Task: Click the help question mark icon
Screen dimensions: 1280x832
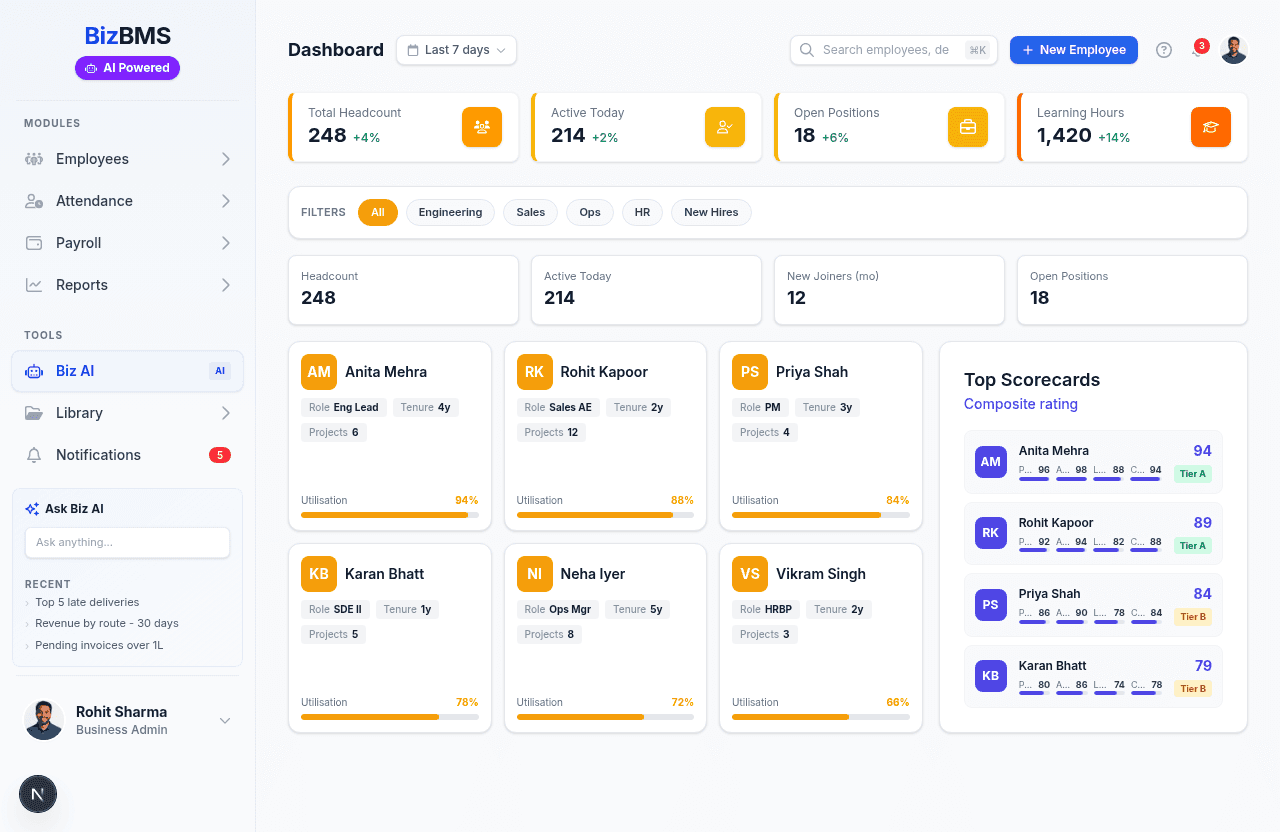Action: 1163,50
